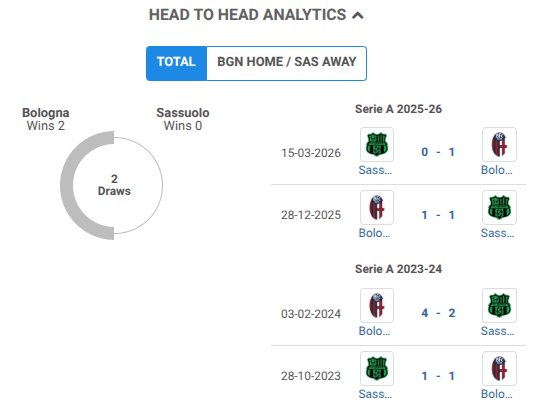Click Bologna crest in 28-10-2023 match
Viewport: 542px width, 416px height.
click(x=499, y=368)
